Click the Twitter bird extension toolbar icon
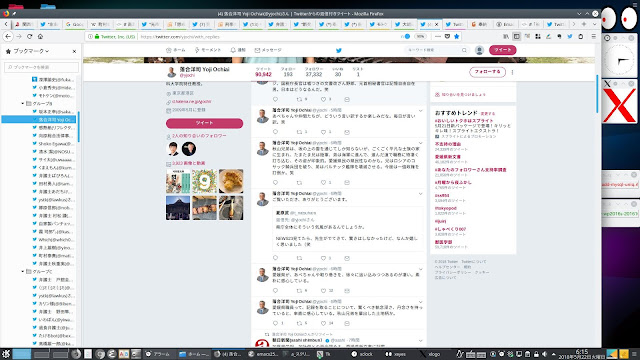Screen dimensions: 640x360 coord(570,36)
